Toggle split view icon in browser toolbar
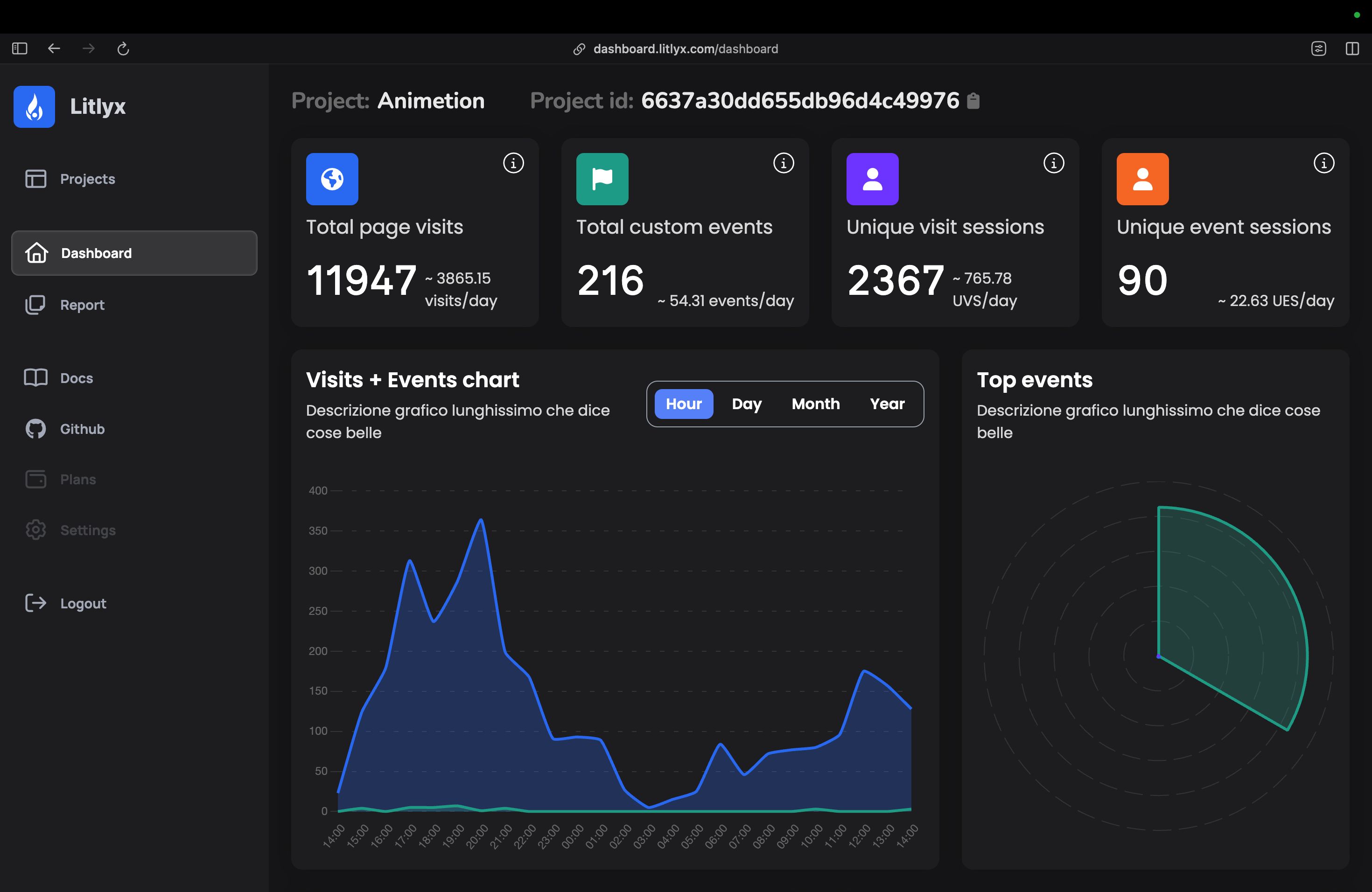The width and height of the screenshot is (1372, 892). (x=1352, y=49)
